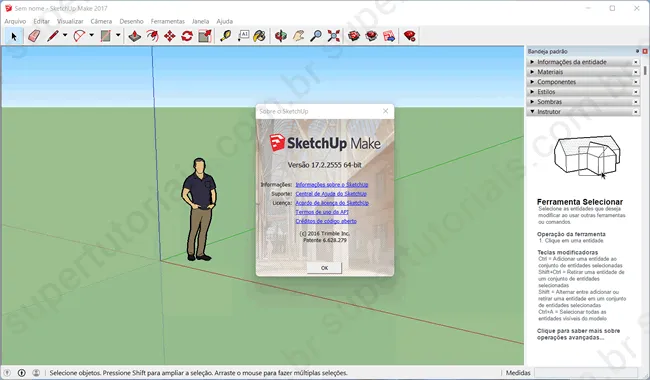
Task: Close the Sobre o SketchUp dialog
Action: 386,111
